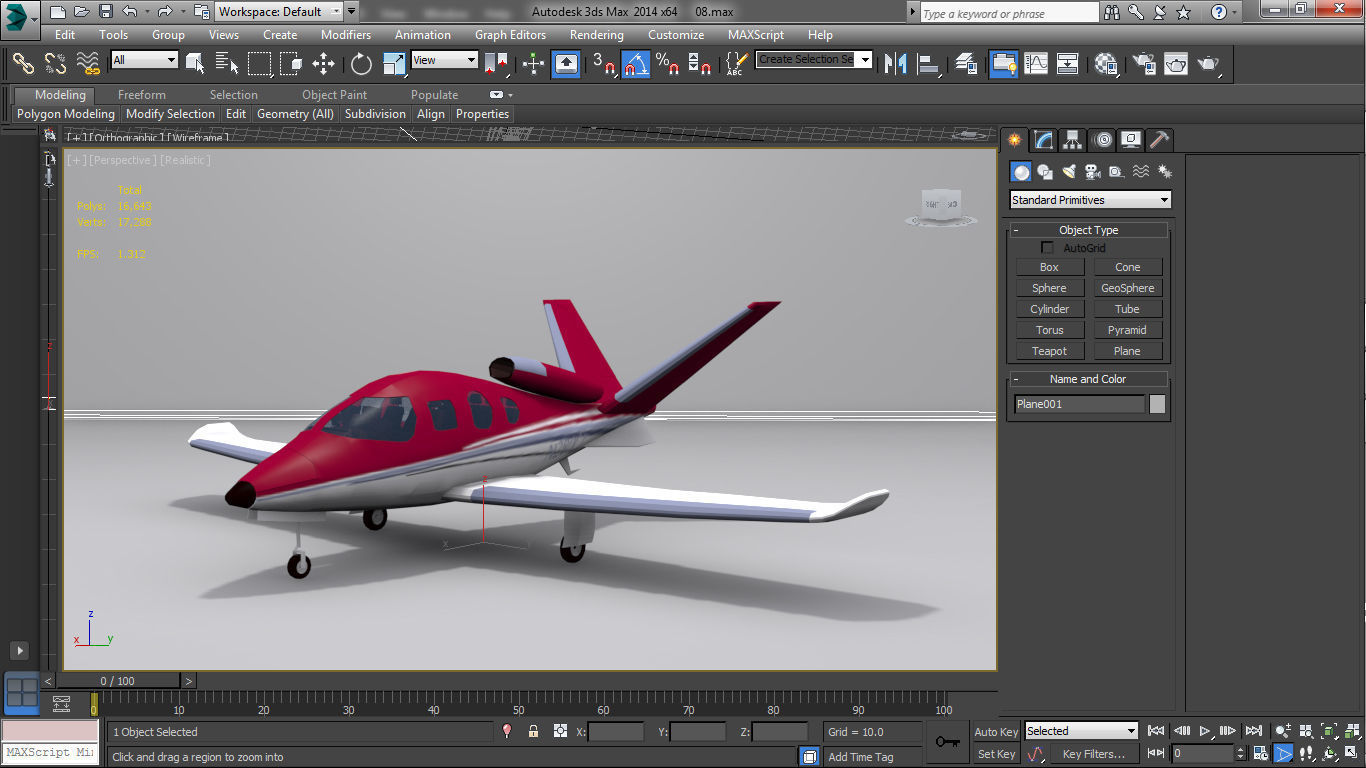
Task: Toggle the Graphite Modeling ribbon
Action: click(1003, 64)
